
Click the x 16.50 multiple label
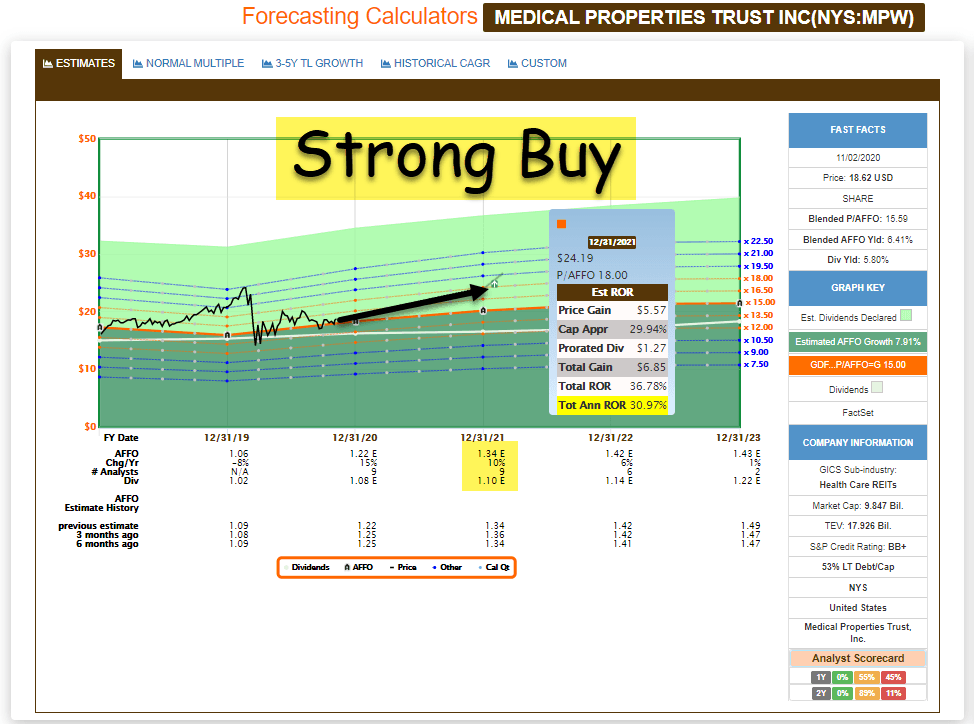click(758, 290)
